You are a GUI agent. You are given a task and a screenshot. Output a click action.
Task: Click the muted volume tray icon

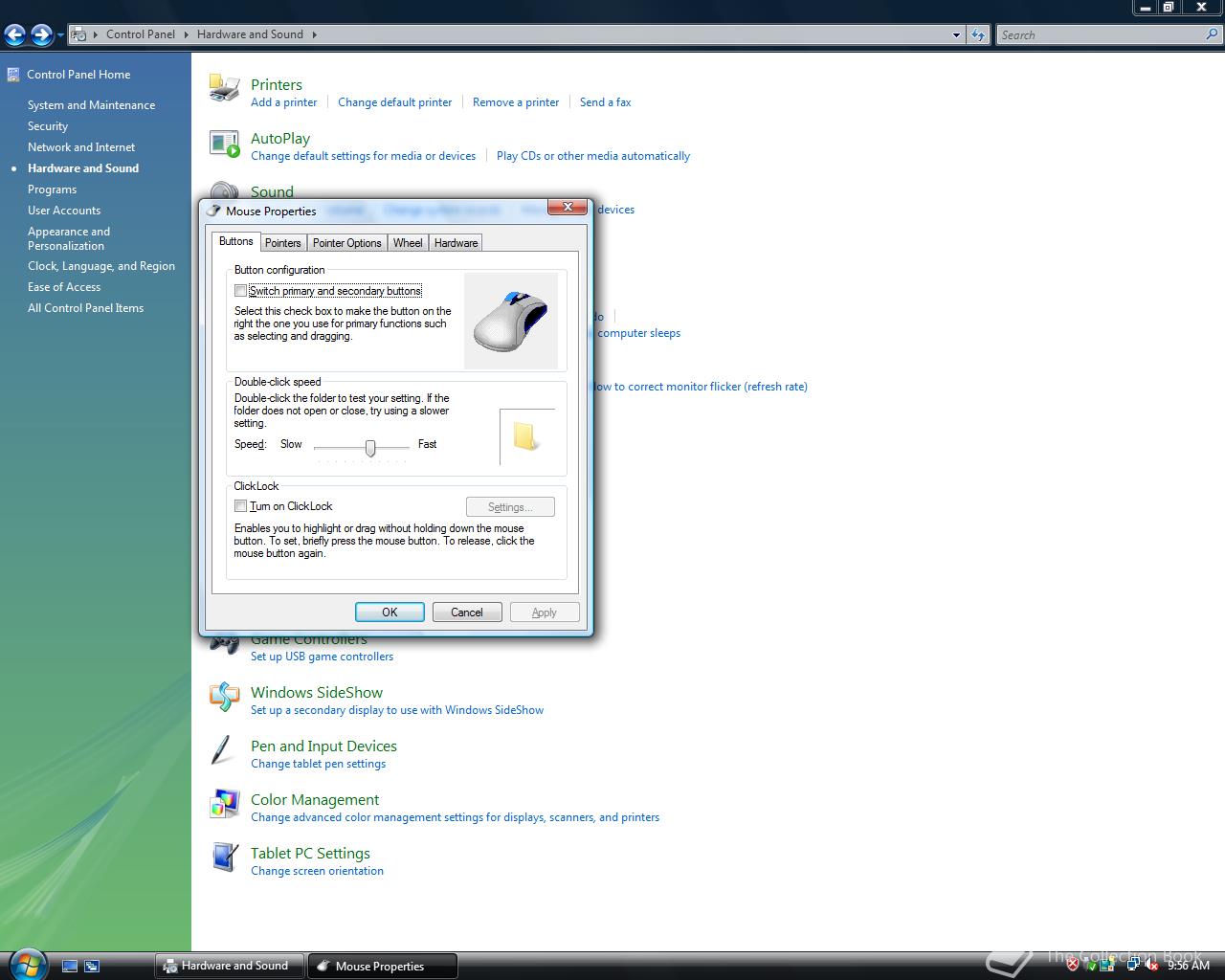tap(1151, 966)
